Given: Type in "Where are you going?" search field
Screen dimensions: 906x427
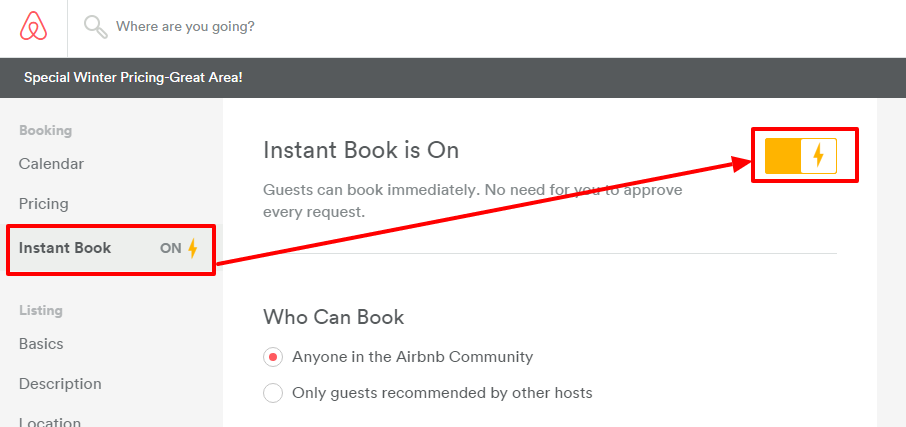Looking at the screenshot, I should (185, 26).
